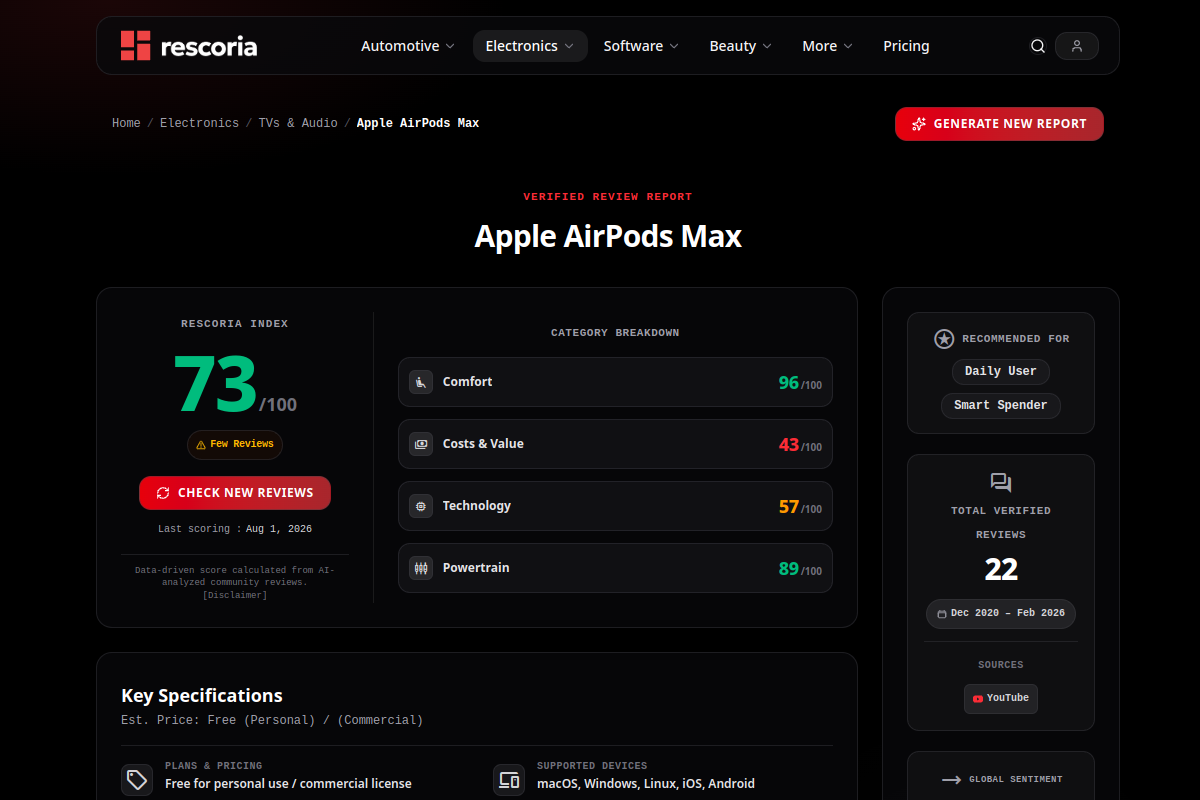Click the Comfort score 96
The width and height of the screenshot is (1200, 800).
point(789,383)
